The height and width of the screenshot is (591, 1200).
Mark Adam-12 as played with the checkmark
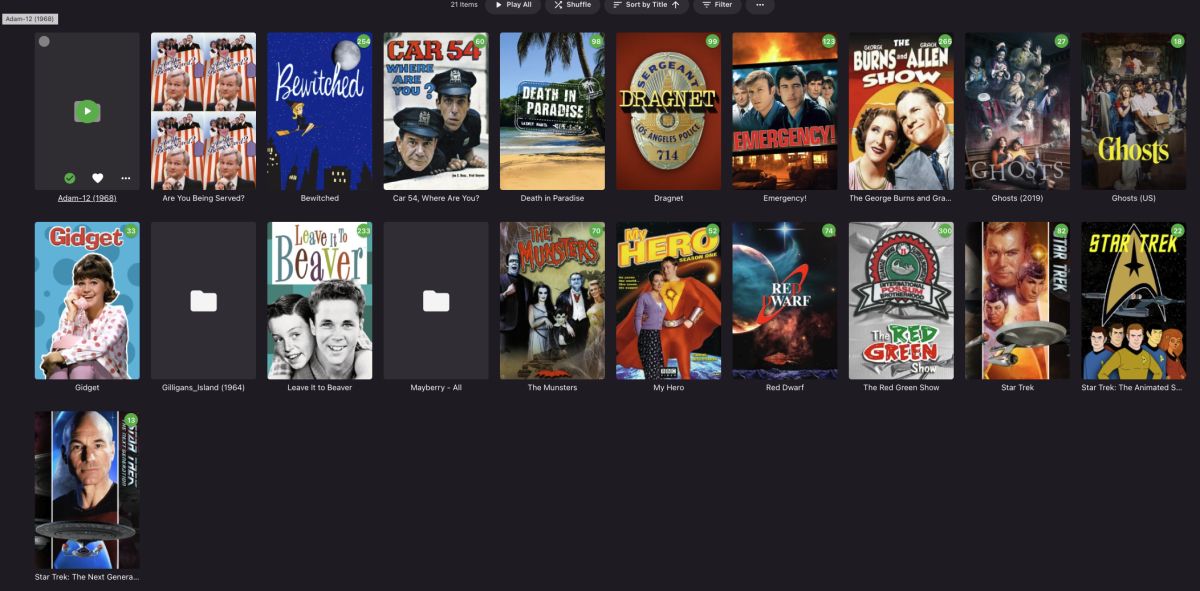[69, 178]
